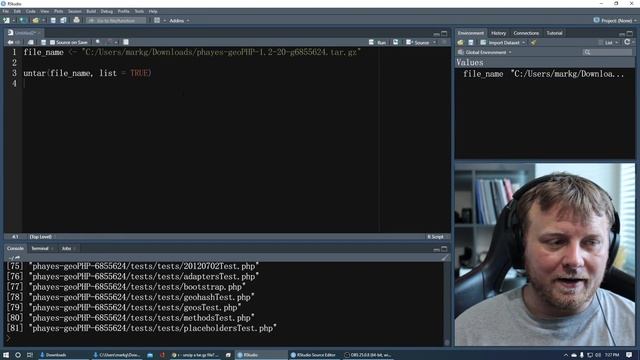
Task: Maximize the Console pane
Action: (x=444, y=249)
